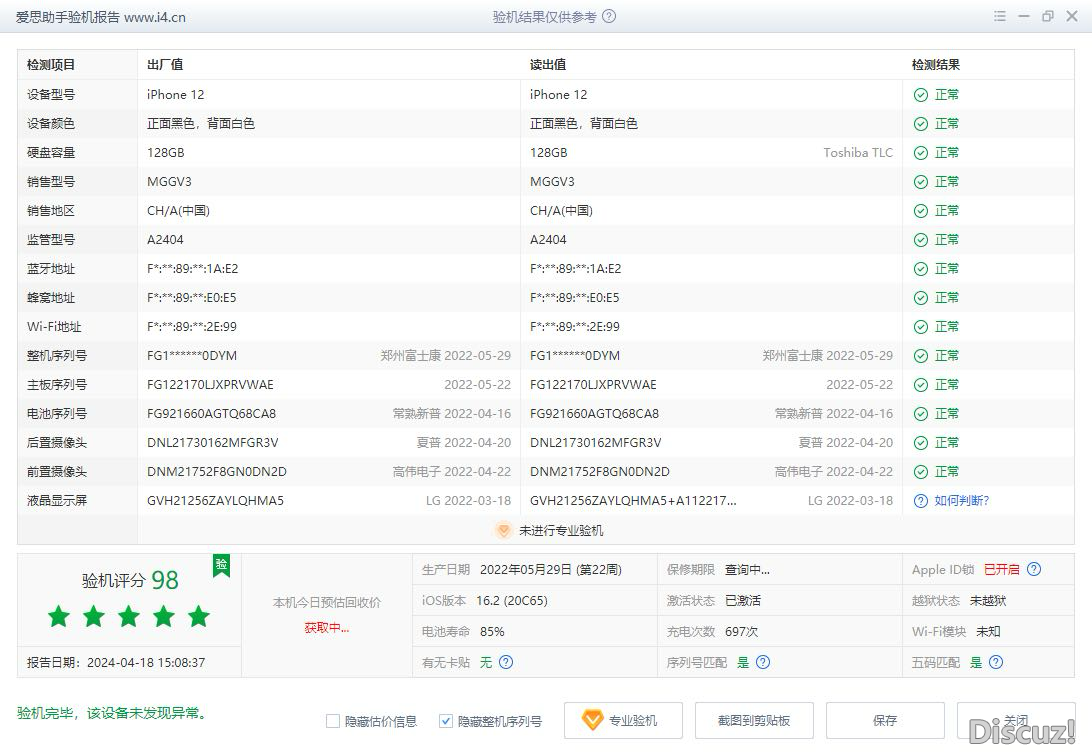
Task: Click the 正常 check icon for 电池序列号
Action: pos(921,414)
